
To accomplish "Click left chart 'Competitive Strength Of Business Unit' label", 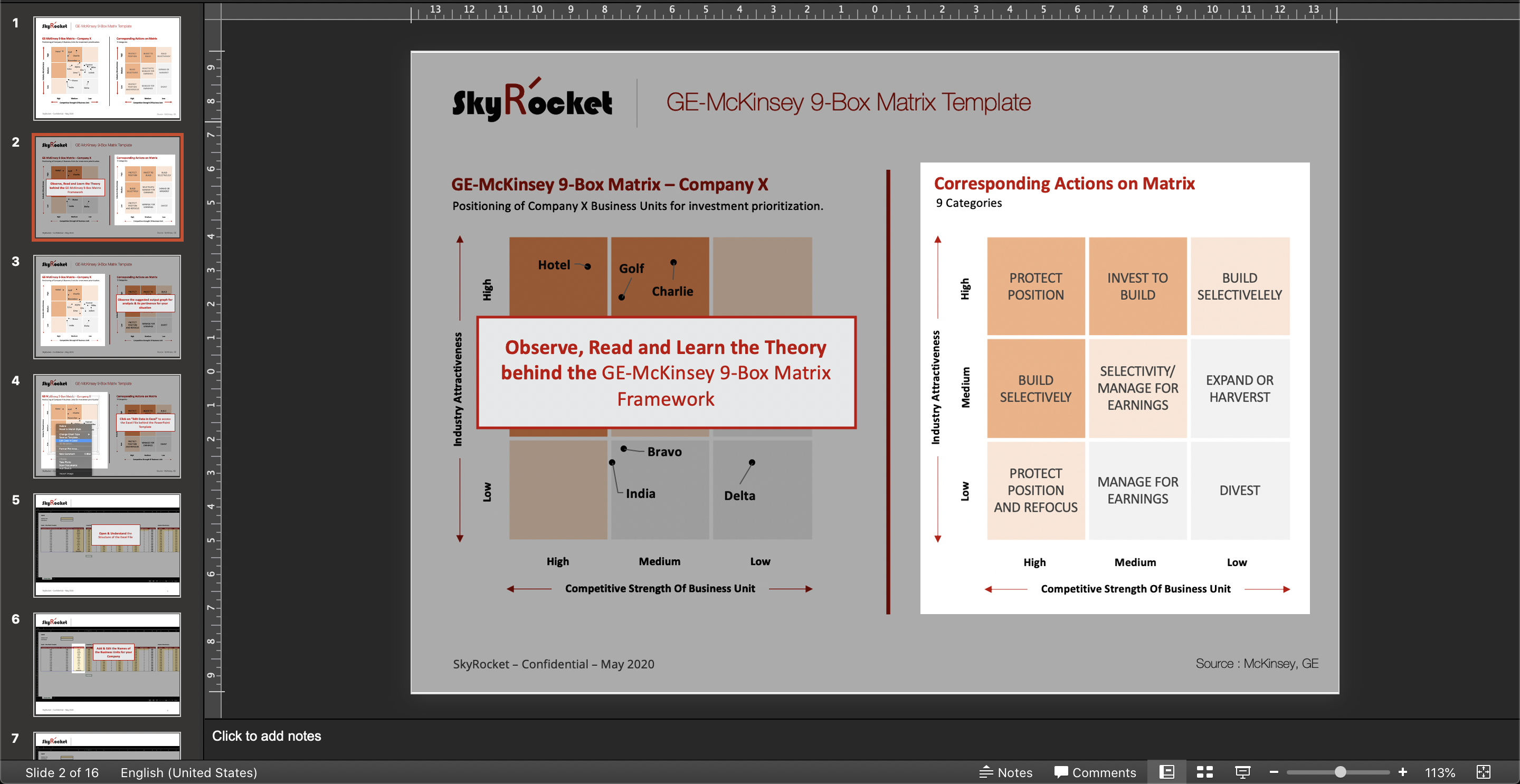I will click(660, 589).
